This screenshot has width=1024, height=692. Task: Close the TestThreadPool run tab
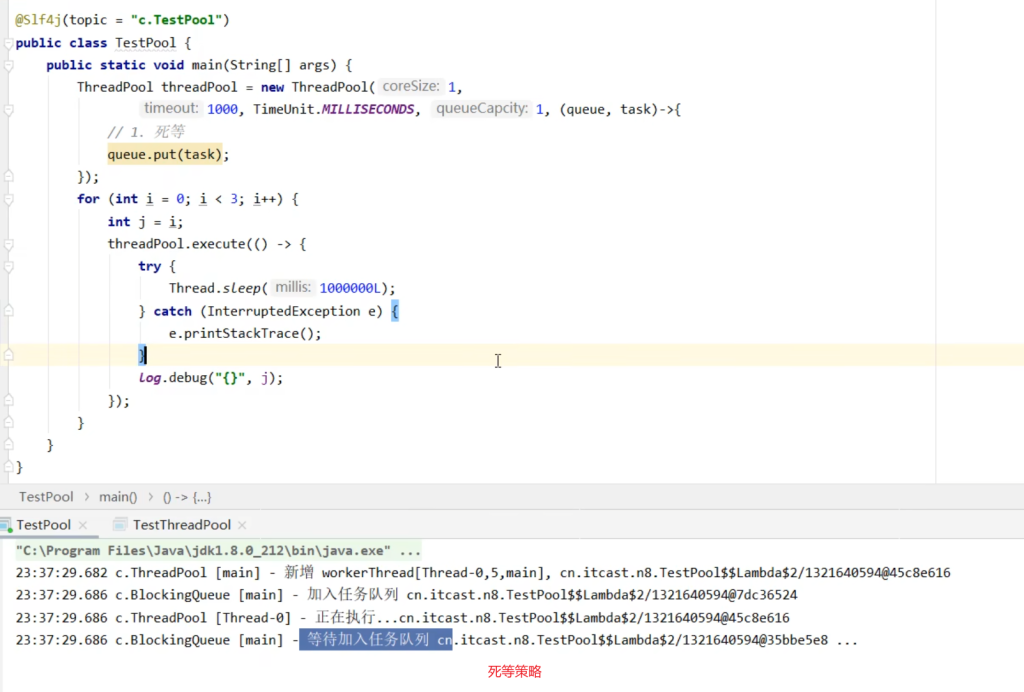(242, 525)
